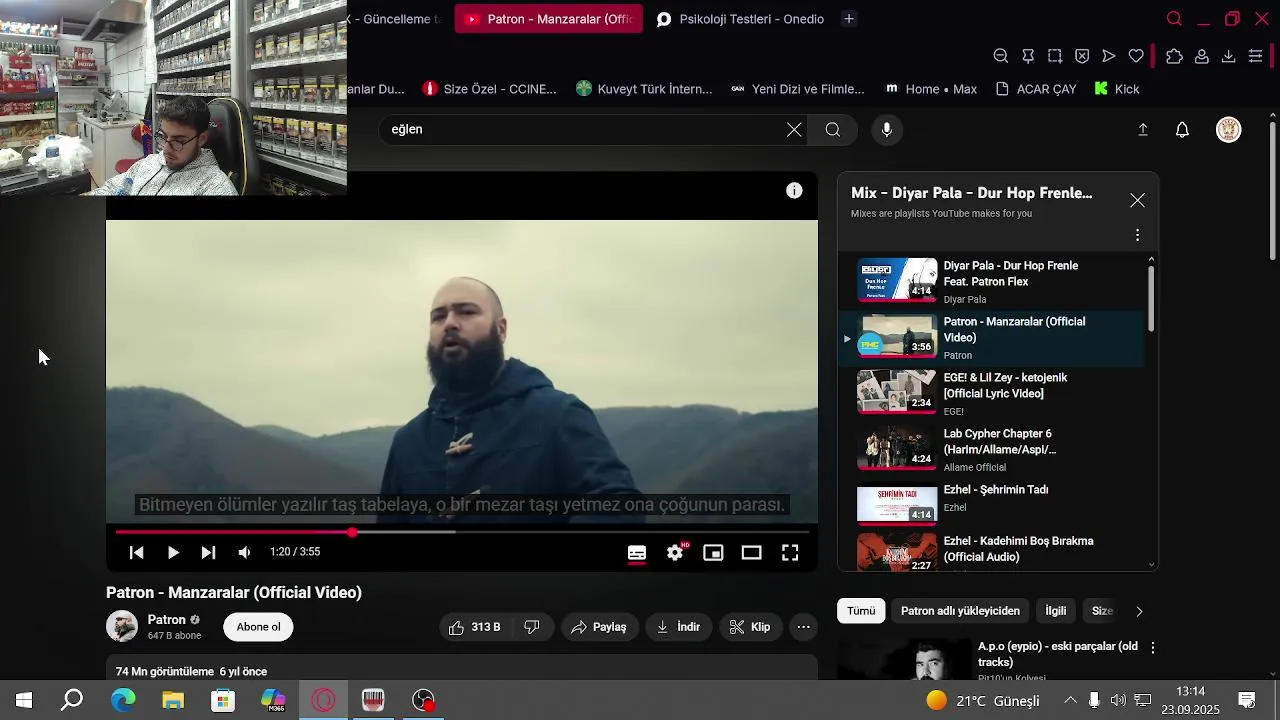Open Microsoft Edge from taskbar
1280x720 pixels.
123,700
